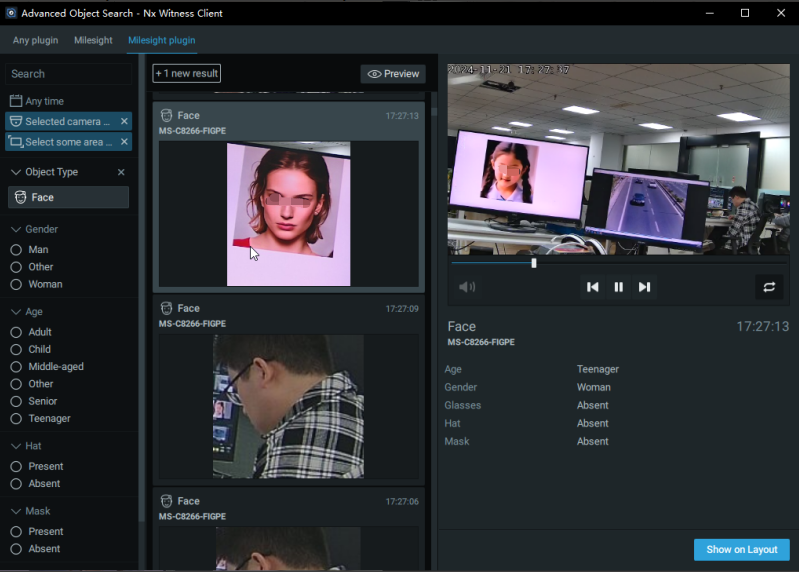Choose Adult age filter
799x572 pixels.
point(31,332)
